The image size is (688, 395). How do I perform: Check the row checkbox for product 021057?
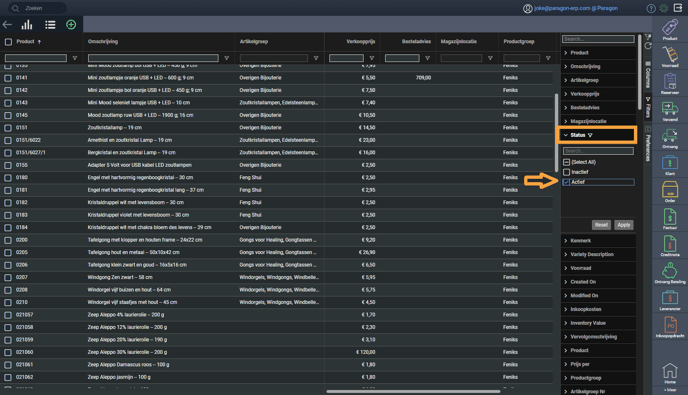pyautogui.click(x=8, y=315)
